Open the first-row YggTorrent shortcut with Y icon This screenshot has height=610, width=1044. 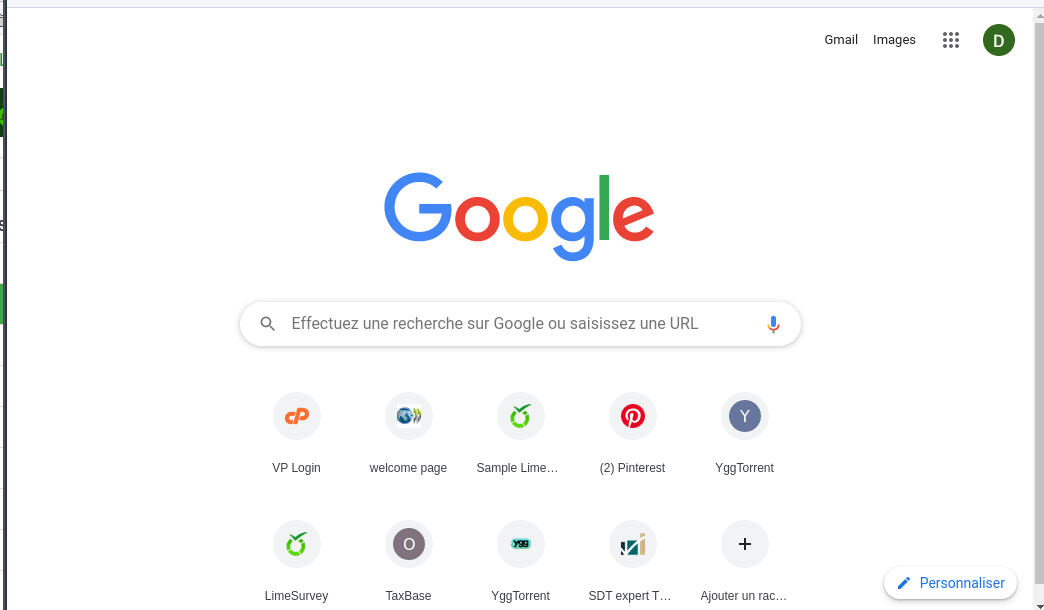745,416
